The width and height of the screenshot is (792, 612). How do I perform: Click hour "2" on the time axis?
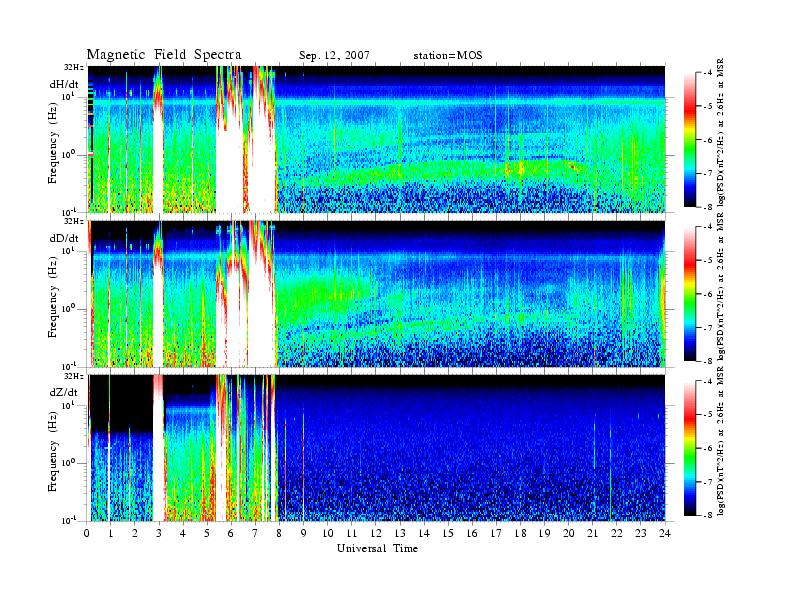point(134,533)
